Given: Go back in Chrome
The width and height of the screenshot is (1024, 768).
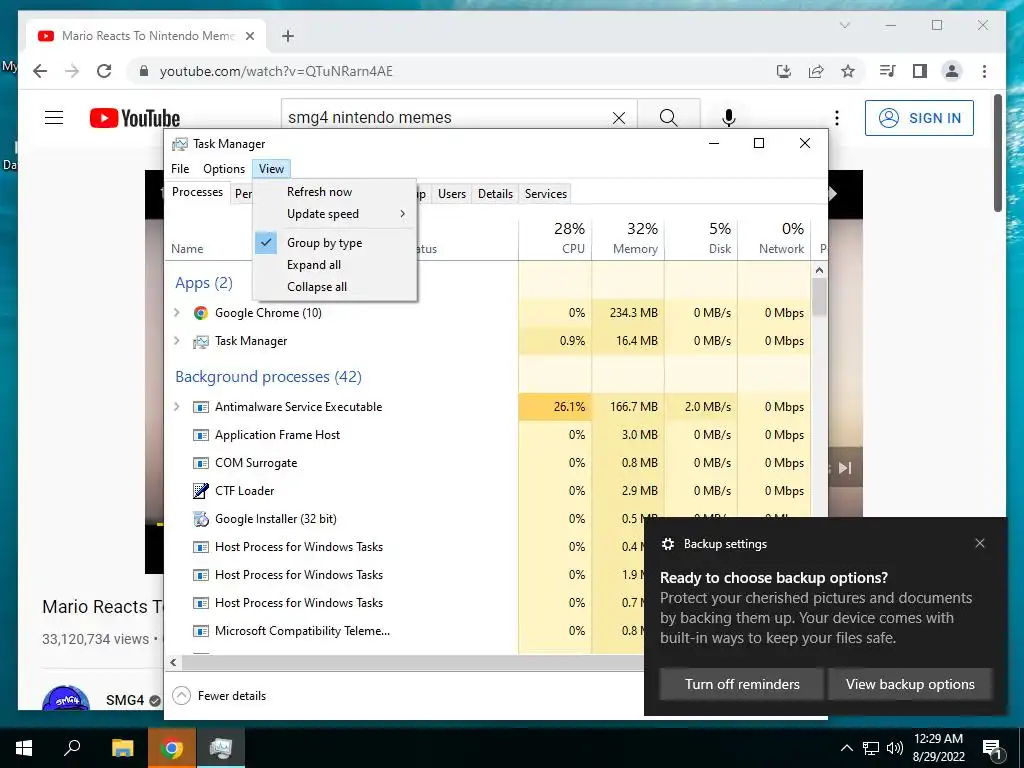Looking at the screenshot, I should point(40,71).
